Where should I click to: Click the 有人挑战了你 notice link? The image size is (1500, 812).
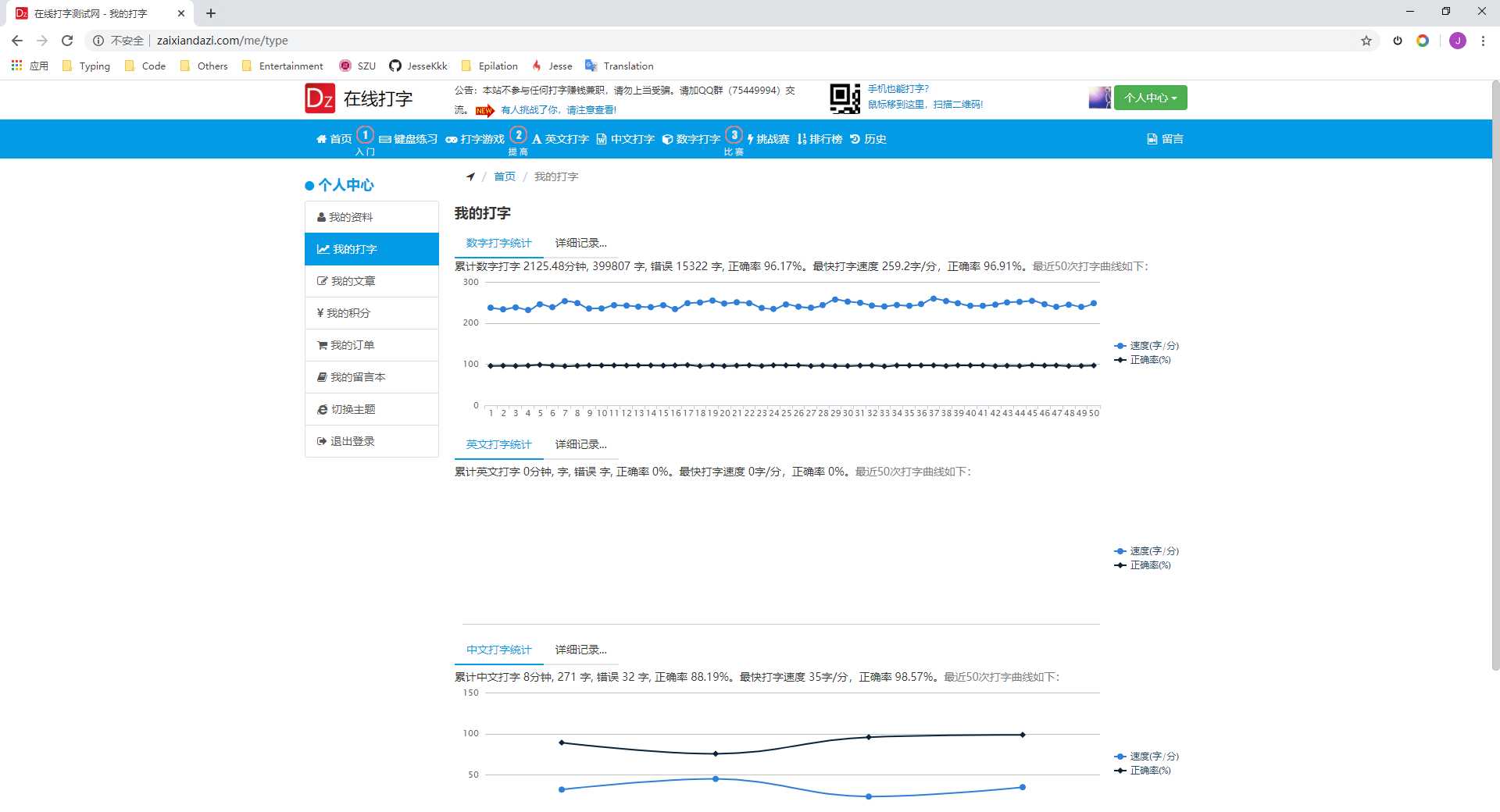tap(559, 110)
